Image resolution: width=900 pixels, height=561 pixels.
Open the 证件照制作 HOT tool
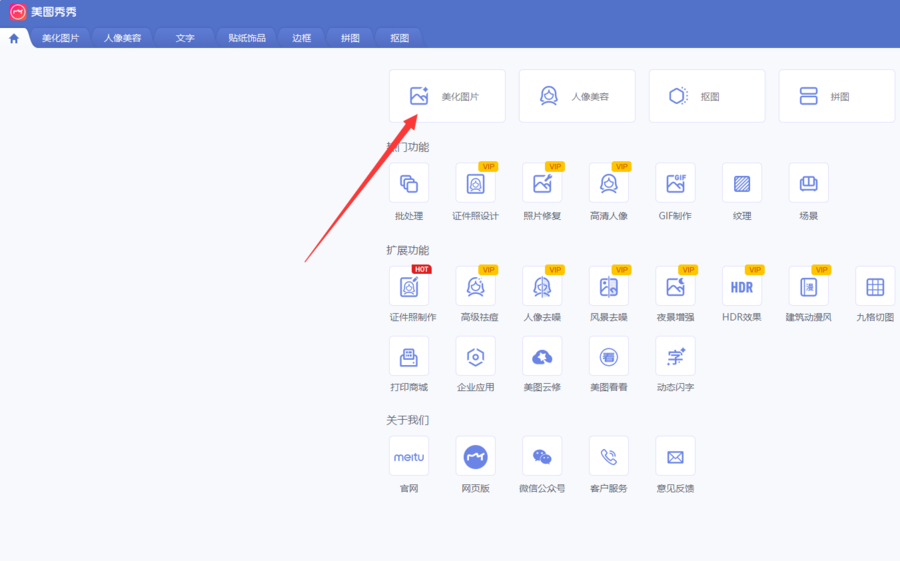[x=409, y=286]
